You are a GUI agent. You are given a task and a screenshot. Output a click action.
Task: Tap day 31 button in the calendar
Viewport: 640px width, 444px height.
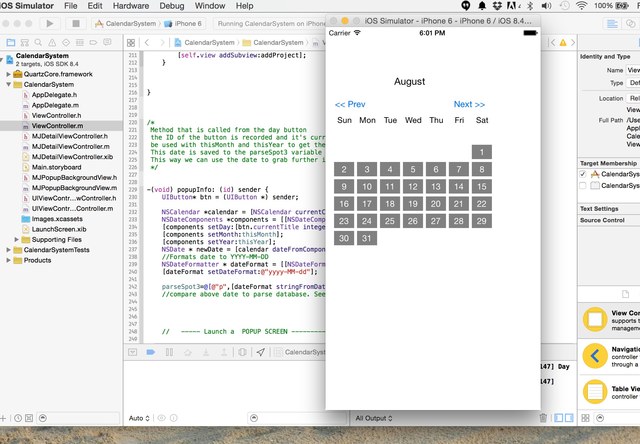pyautogui.click(x=367, y=238)
